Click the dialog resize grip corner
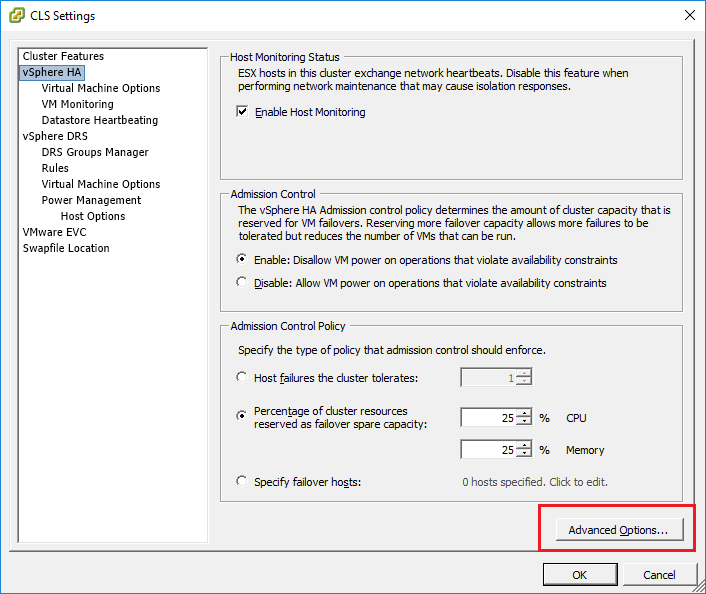 pos(699,587)
